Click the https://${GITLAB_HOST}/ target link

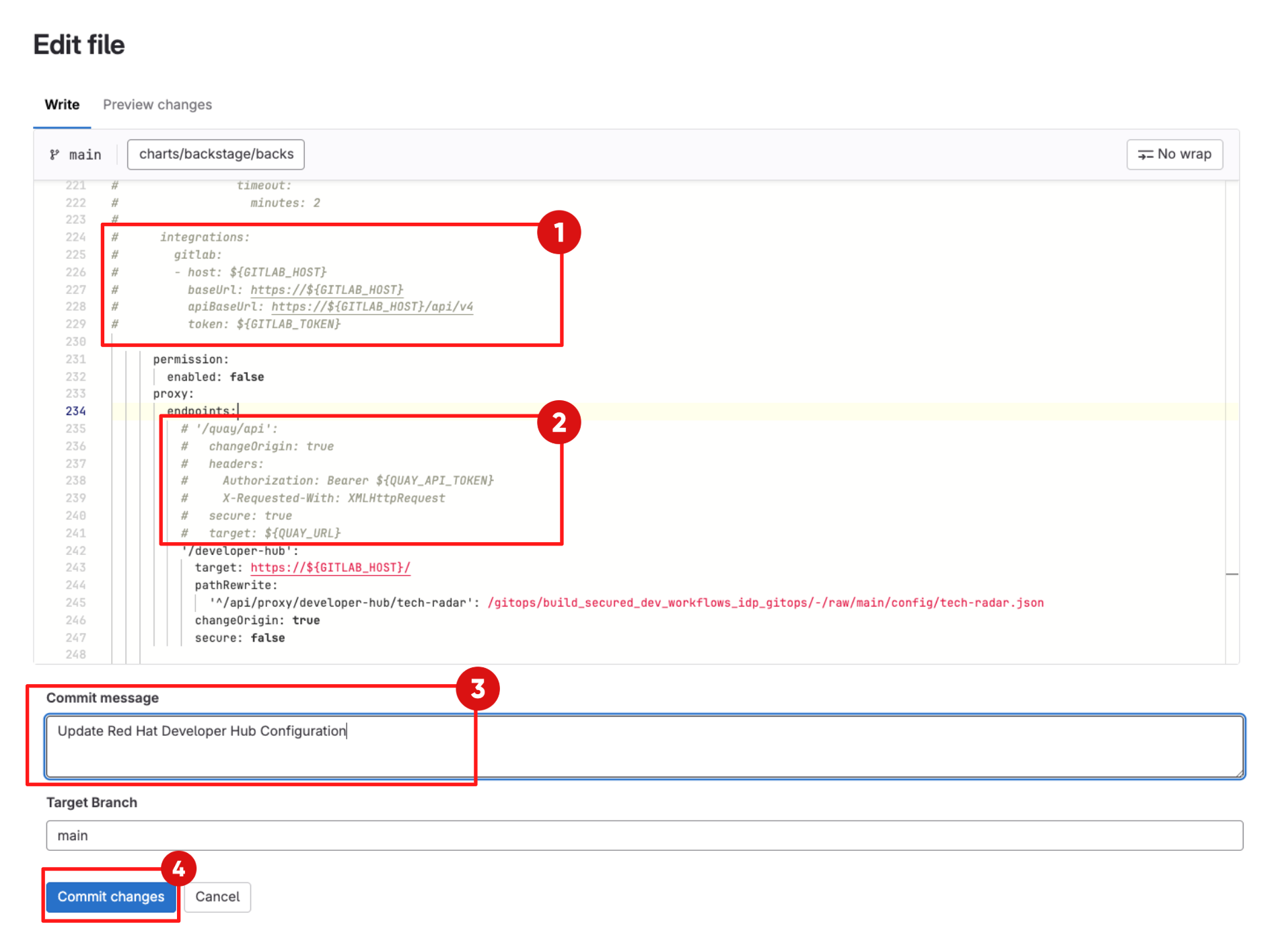329,567
